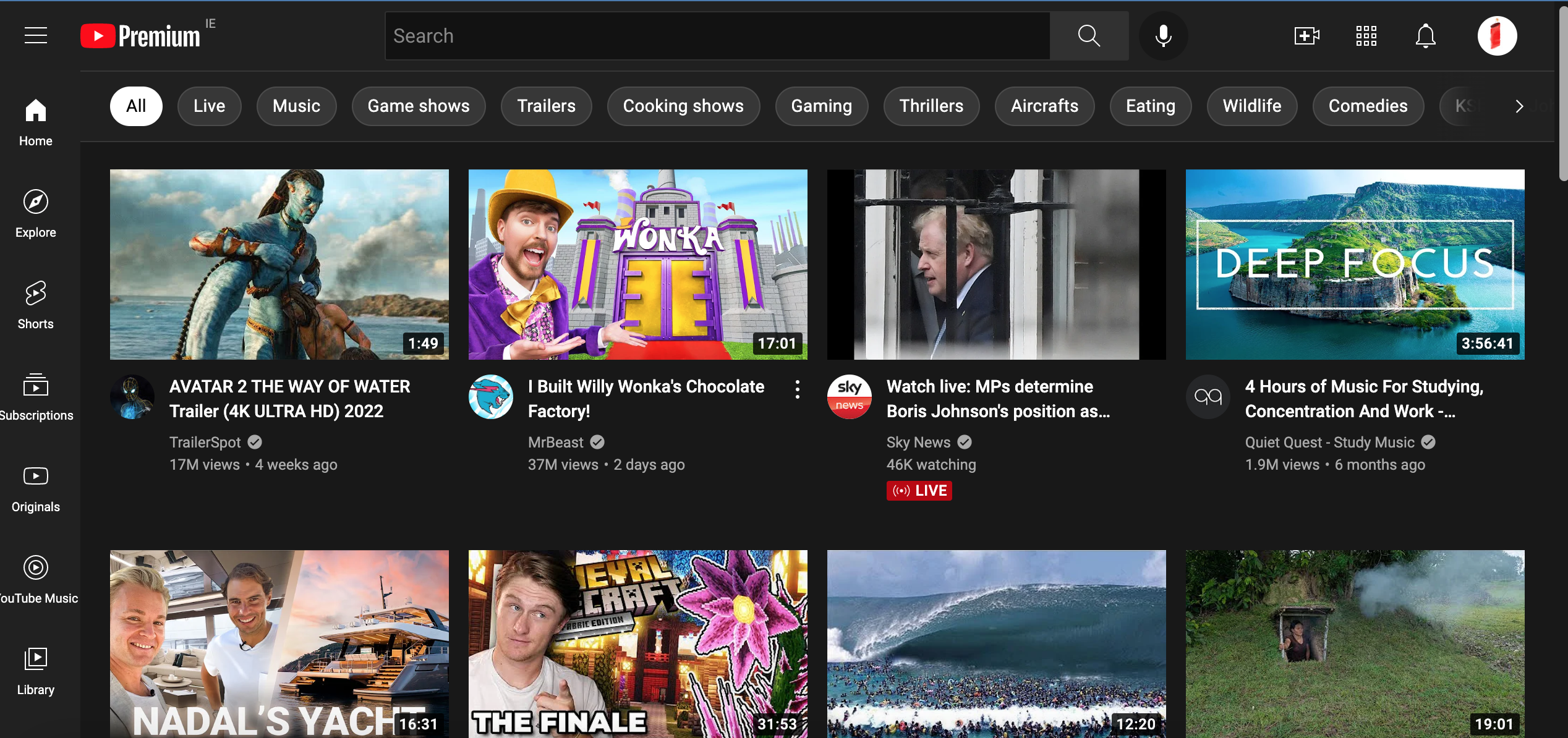1568x738 pixels.
Task: Select the Eating chip
Action: (x=1150, y=106)
